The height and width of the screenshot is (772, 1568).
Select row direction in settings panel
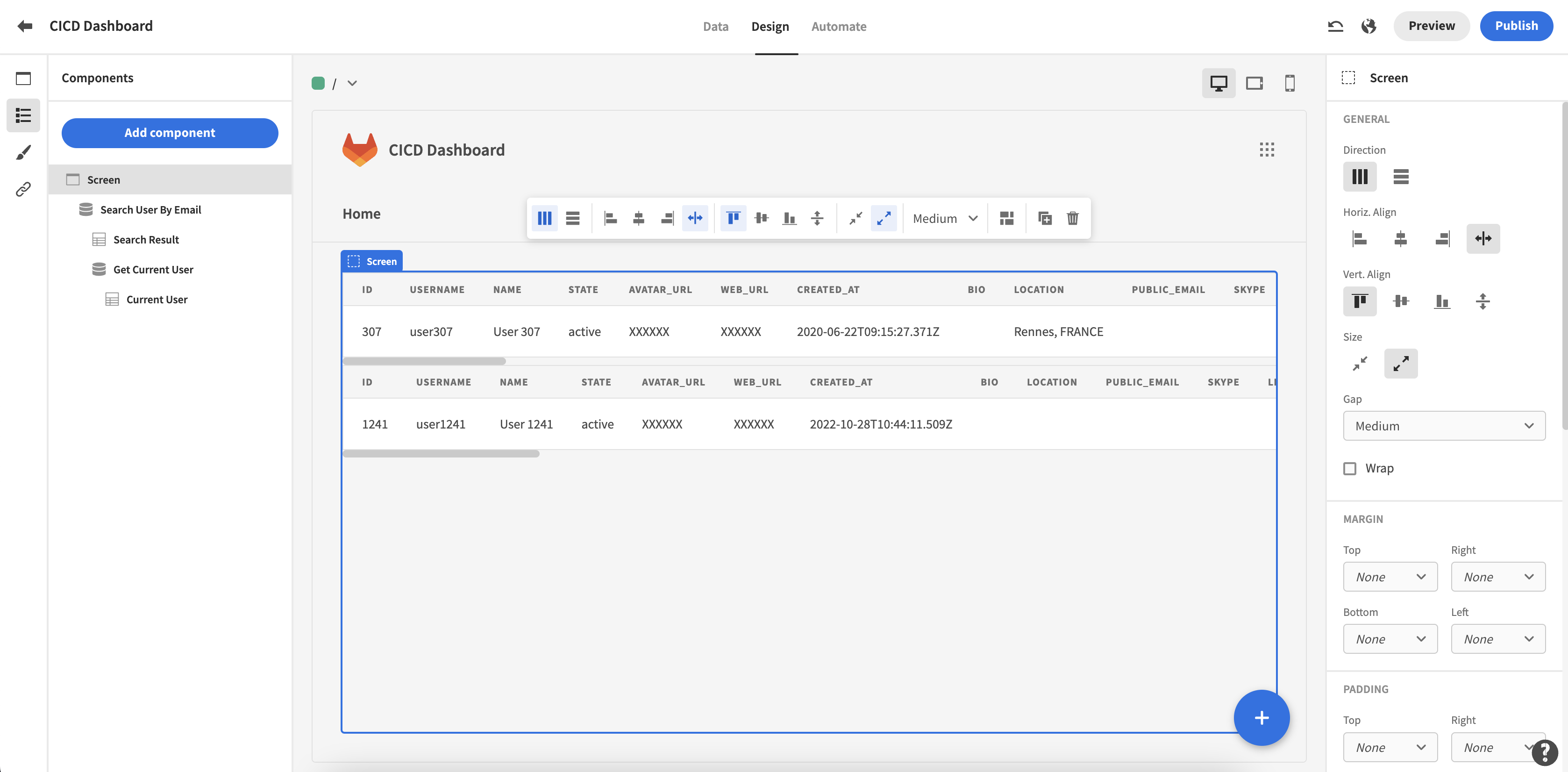1401,177
